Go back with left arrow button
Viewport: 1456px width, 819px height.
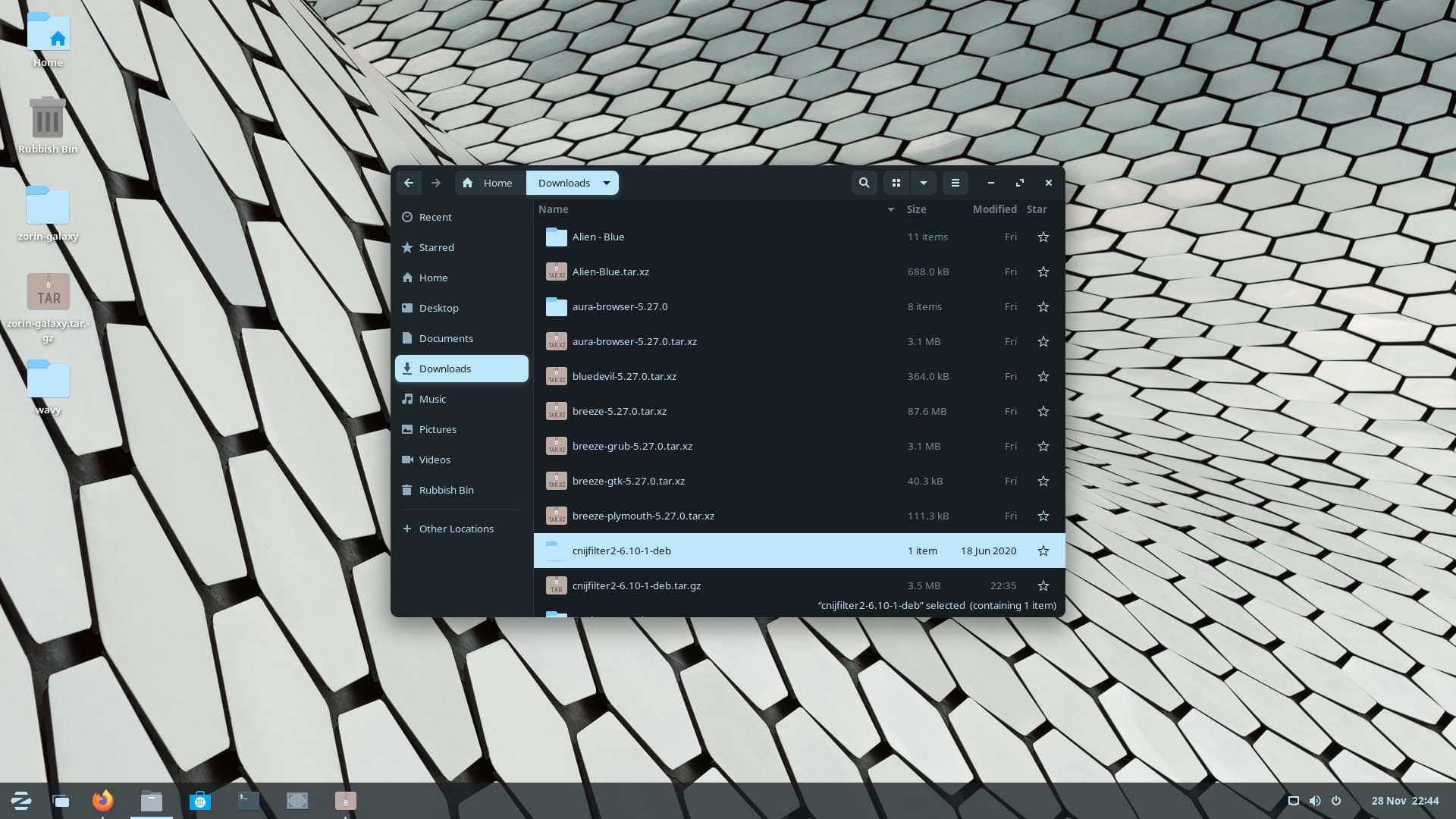click(409, 183)
